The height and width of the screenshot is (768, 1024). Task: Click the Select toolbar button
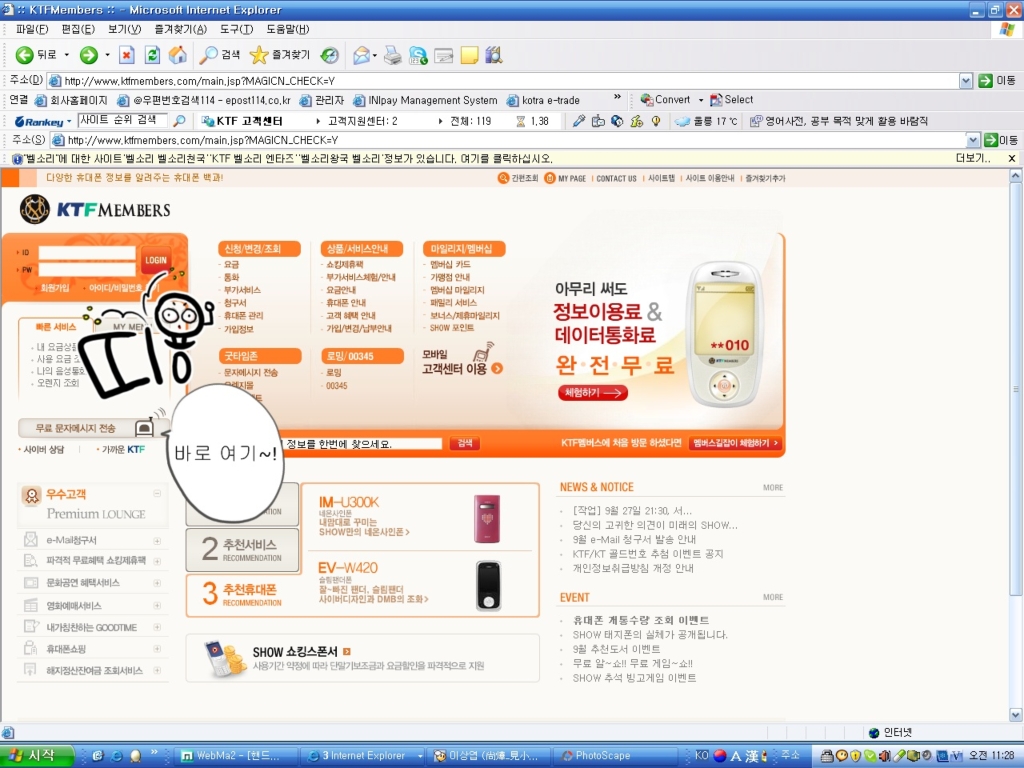point(731,100)
